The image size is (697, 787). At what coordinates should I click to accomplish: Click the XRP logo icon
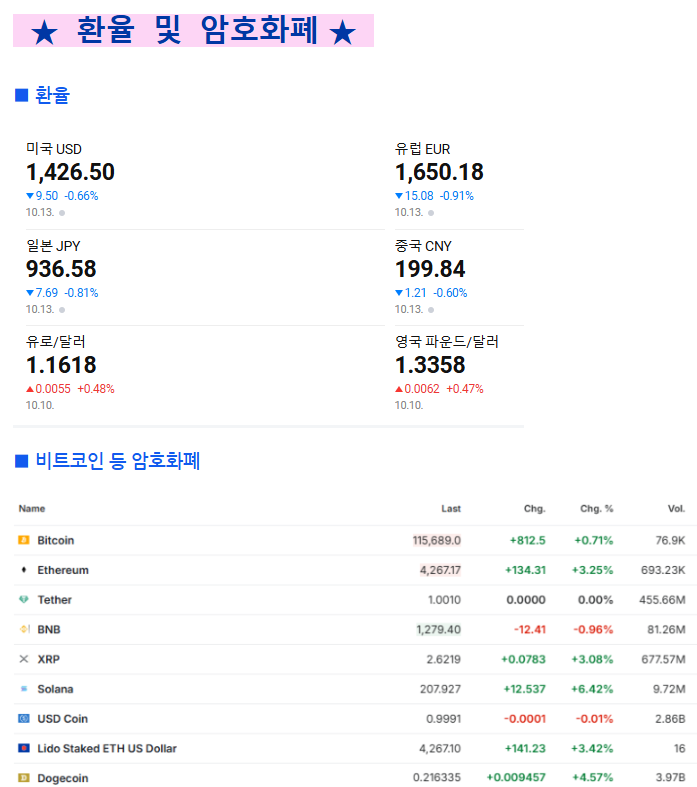[x=24, y=659]
